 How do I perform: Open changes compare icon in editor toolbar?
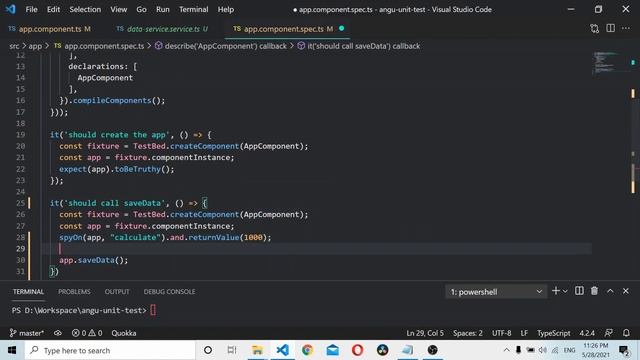point(594,29)
